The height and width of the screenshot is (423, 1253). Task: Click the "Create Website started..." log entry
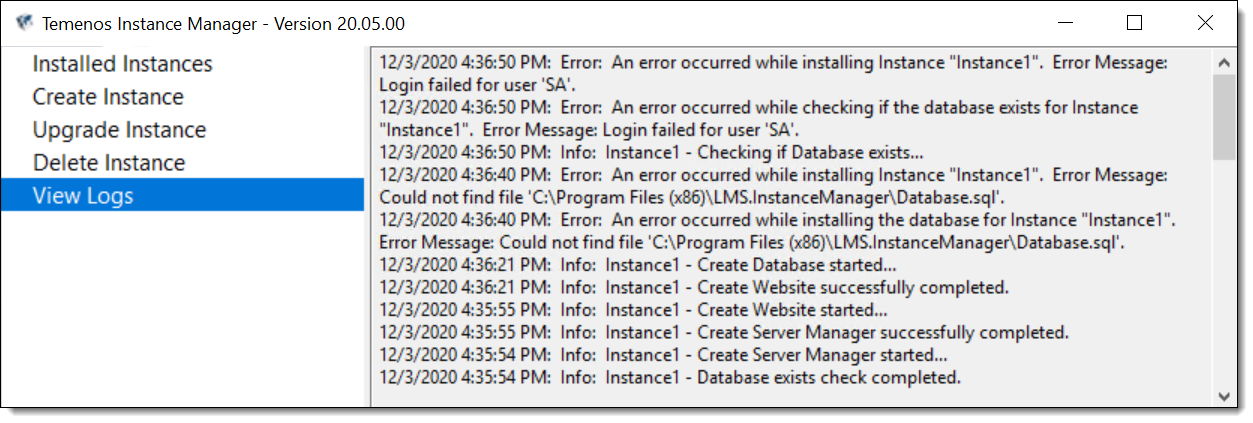[634, 310]
